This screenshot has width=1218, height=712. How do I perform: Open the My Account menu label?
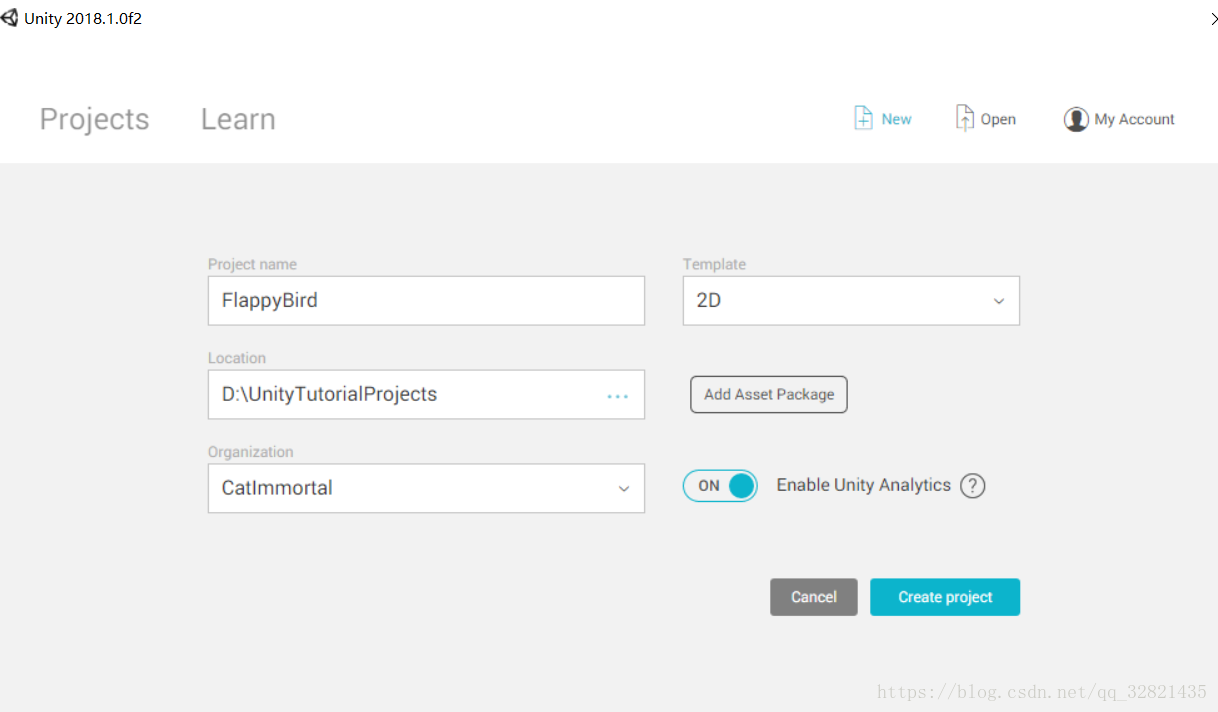pos(1135,119)
